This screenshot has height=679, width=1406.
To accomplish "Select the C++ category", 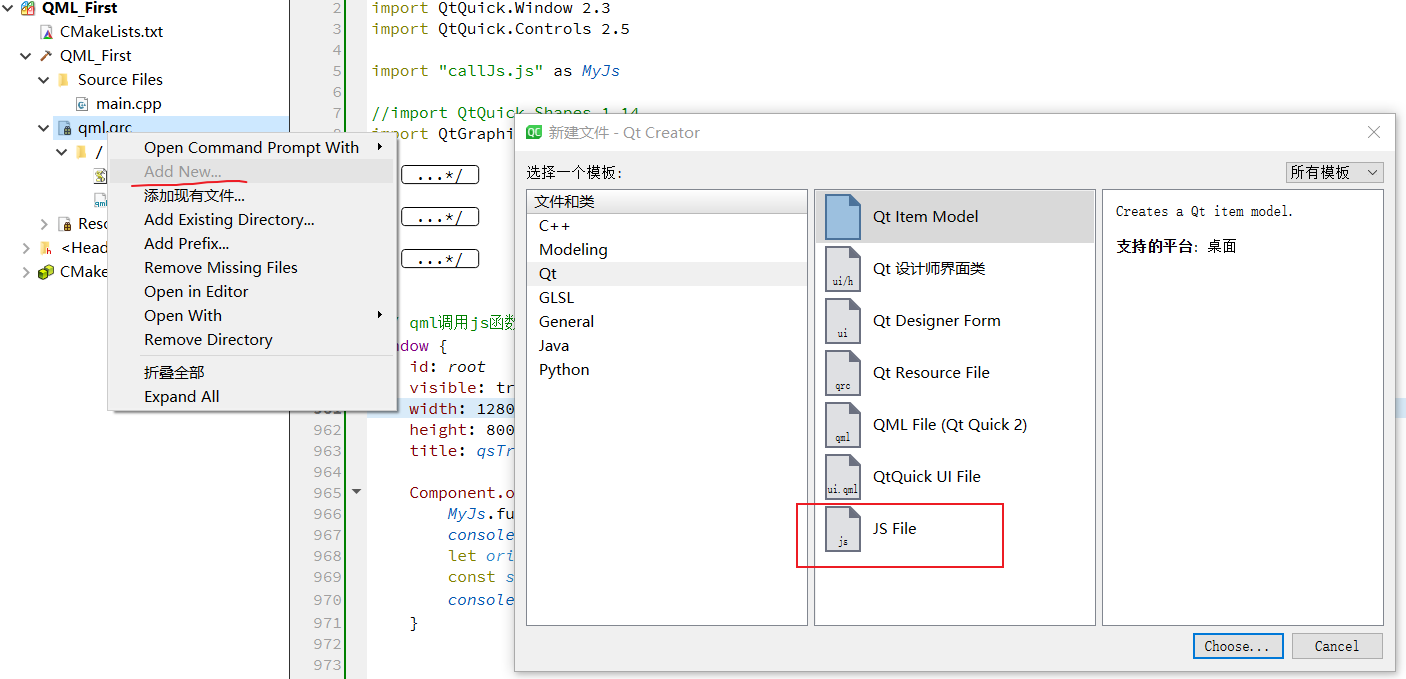I will 667,226.
